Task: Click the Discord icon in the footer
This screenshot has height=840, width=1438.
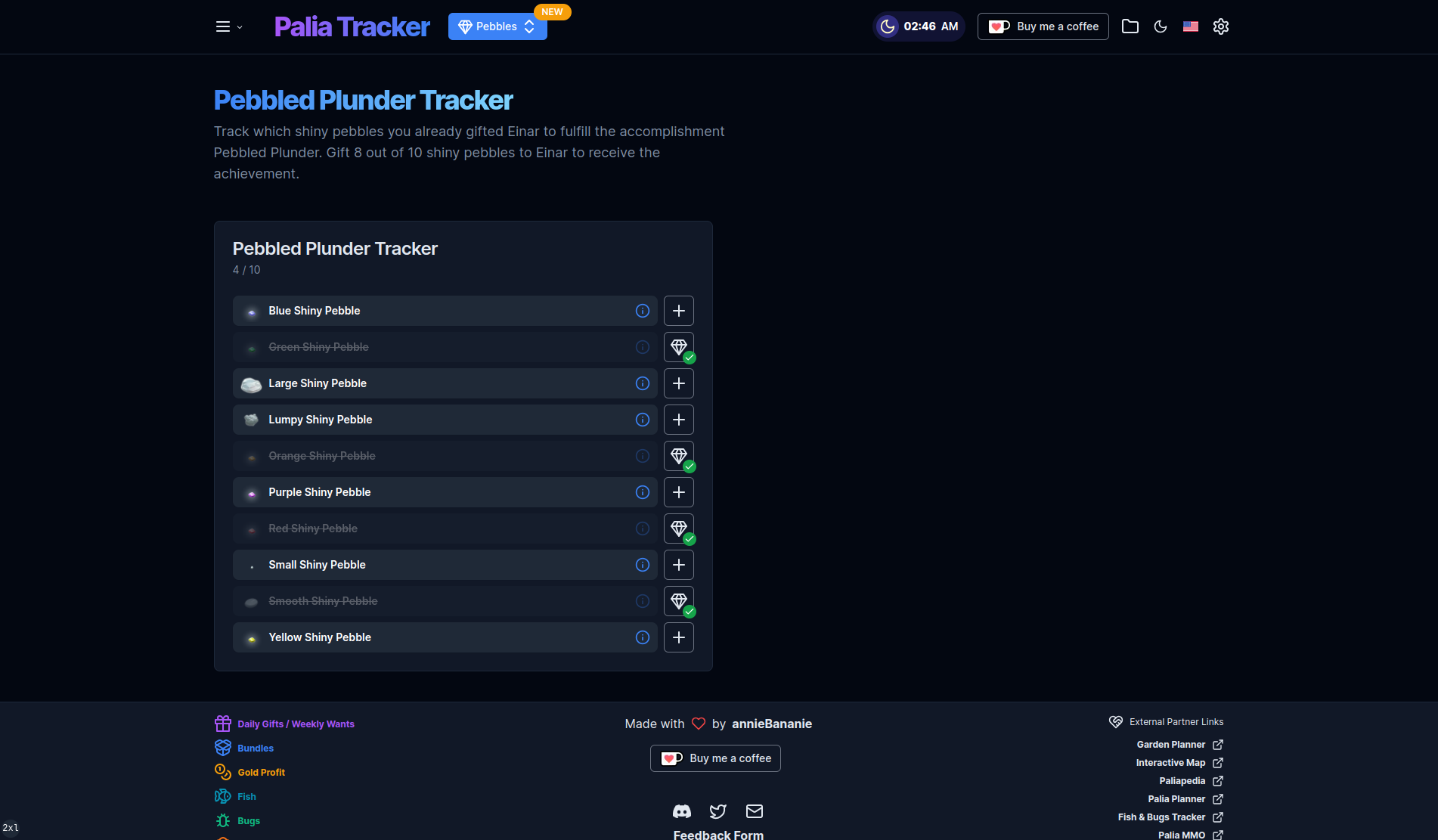Action: (681, 811)
